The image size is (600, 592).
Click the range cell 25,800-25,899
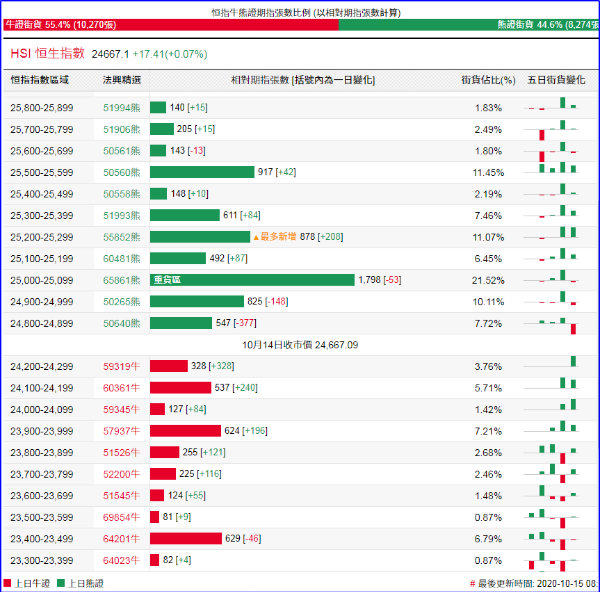tap(42, 108)
